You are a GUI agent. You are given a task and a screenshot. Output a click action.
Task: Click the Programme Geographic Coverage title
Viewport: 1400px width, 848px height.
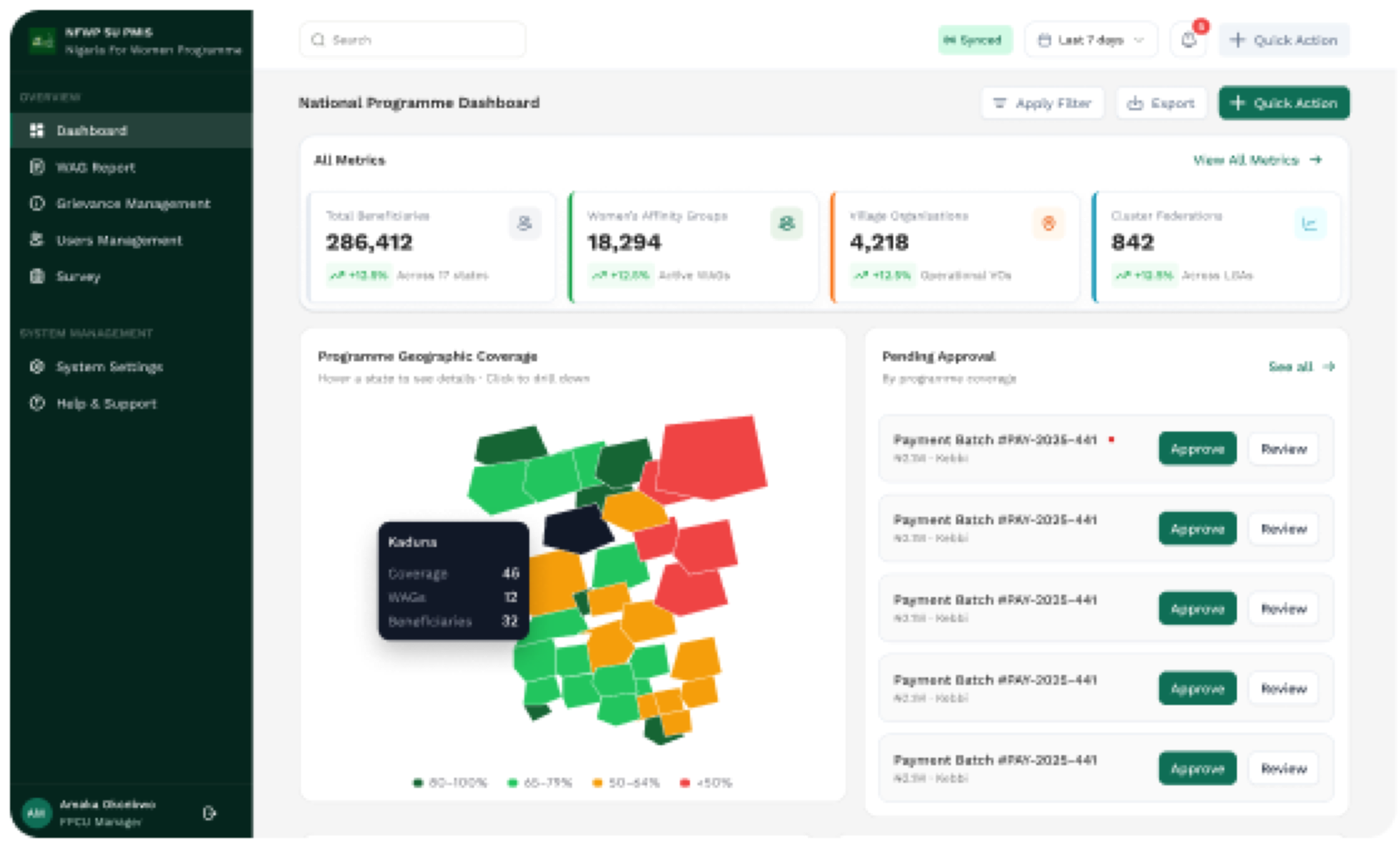pyautogui.click(x=427, y=356)
